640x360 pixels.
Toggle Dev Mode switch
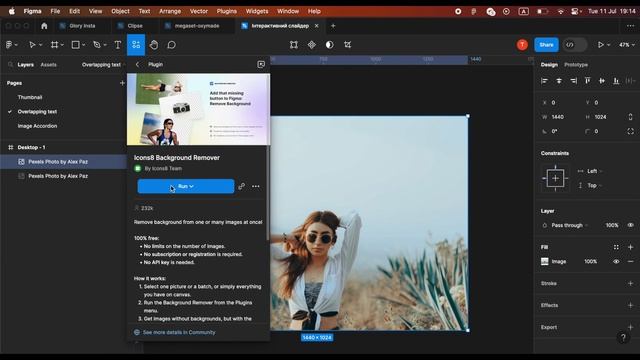click(x=575, y=45)
